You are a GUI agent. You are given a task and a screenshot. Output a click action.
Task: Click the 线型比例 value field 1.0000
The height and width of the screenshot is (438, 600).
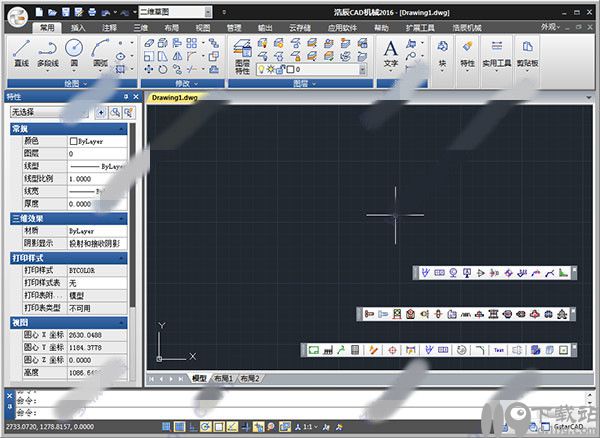tap(97, 179)
